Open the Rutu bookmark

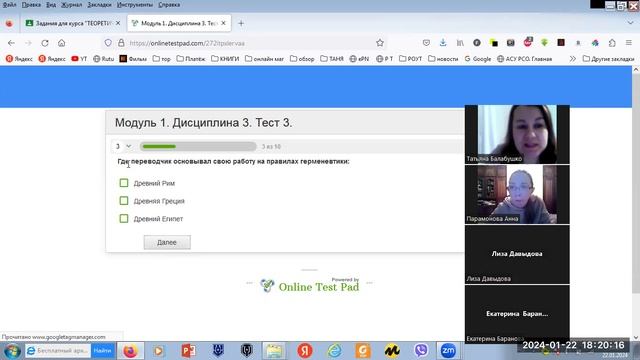pyautogui.click(x=103, y=59)
